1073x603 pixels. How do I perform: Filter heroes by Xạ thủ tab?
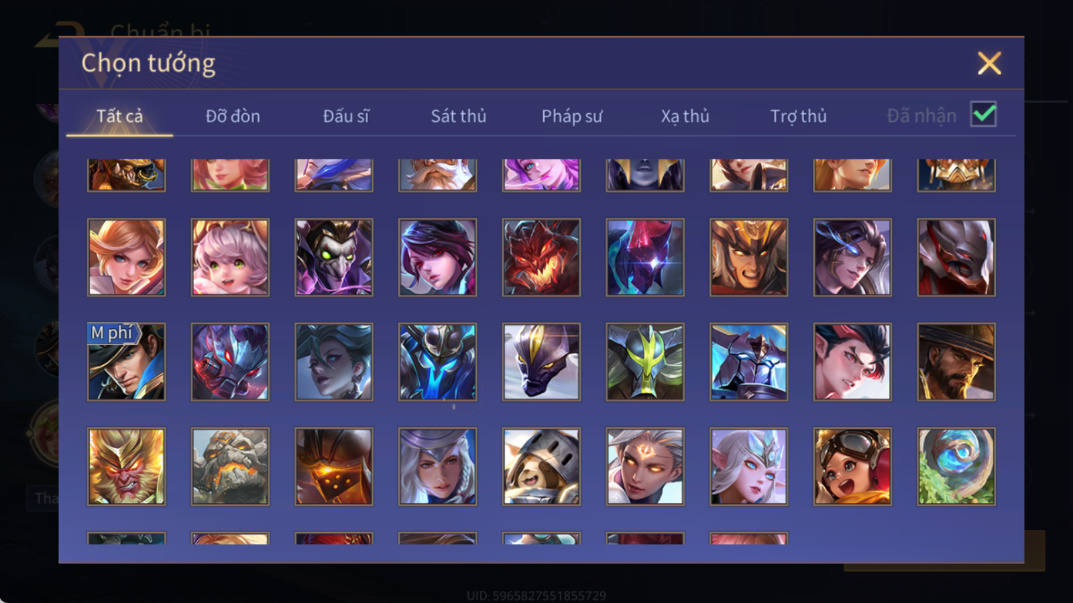685,116
